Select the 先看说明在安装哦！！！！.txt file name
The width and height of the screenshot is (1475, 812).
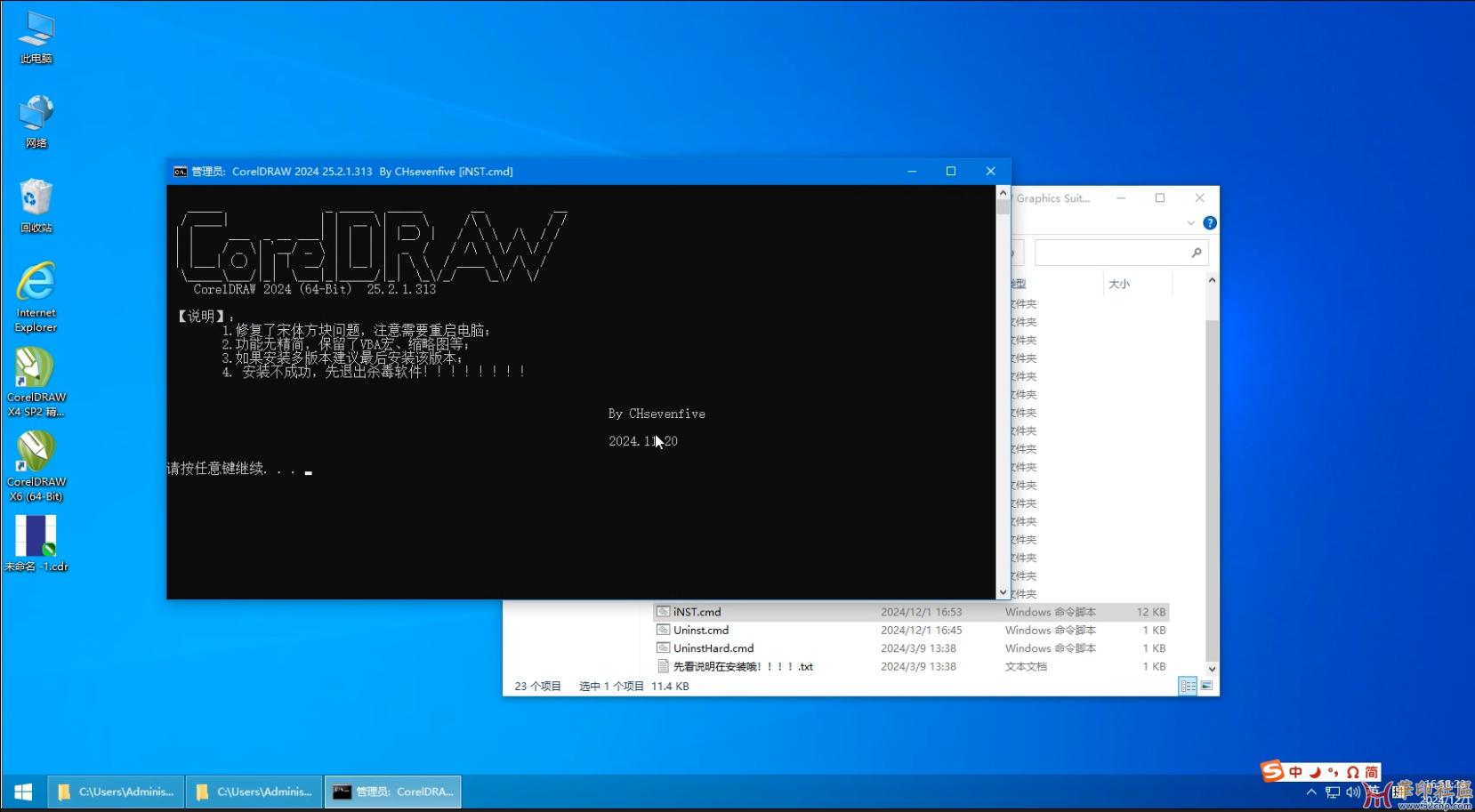tap(743, 666)
